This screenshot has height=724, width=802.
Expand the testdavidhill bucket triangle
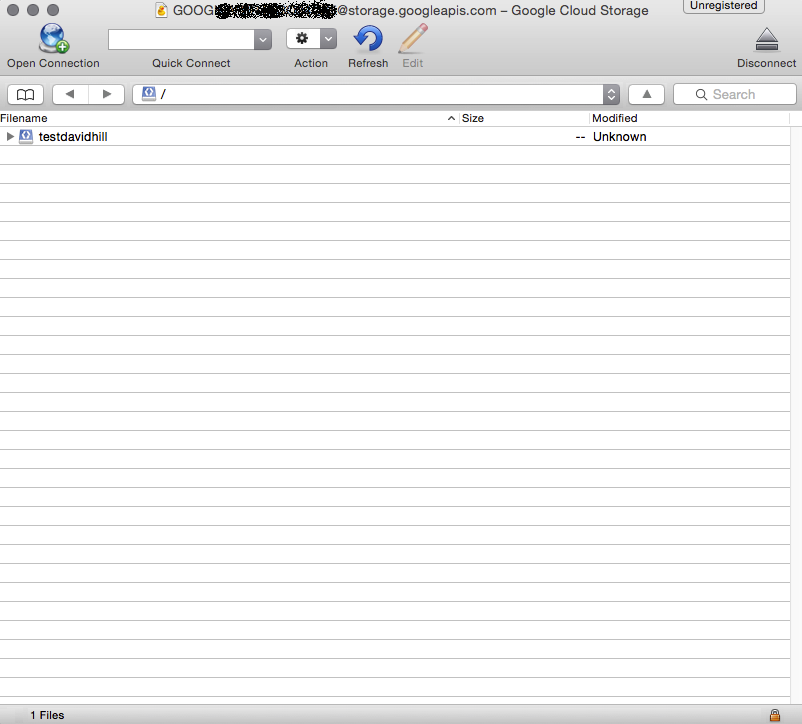[x=10, y=137]
